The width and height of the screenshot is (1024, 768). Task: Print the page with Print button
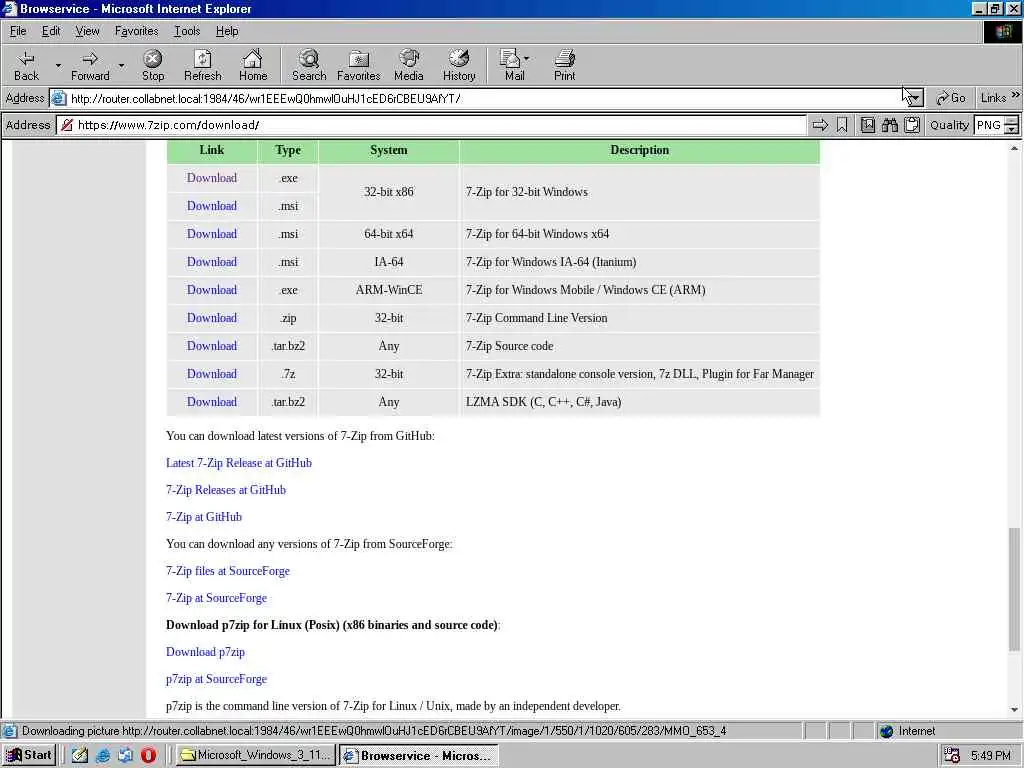click(x=564, y=65)
